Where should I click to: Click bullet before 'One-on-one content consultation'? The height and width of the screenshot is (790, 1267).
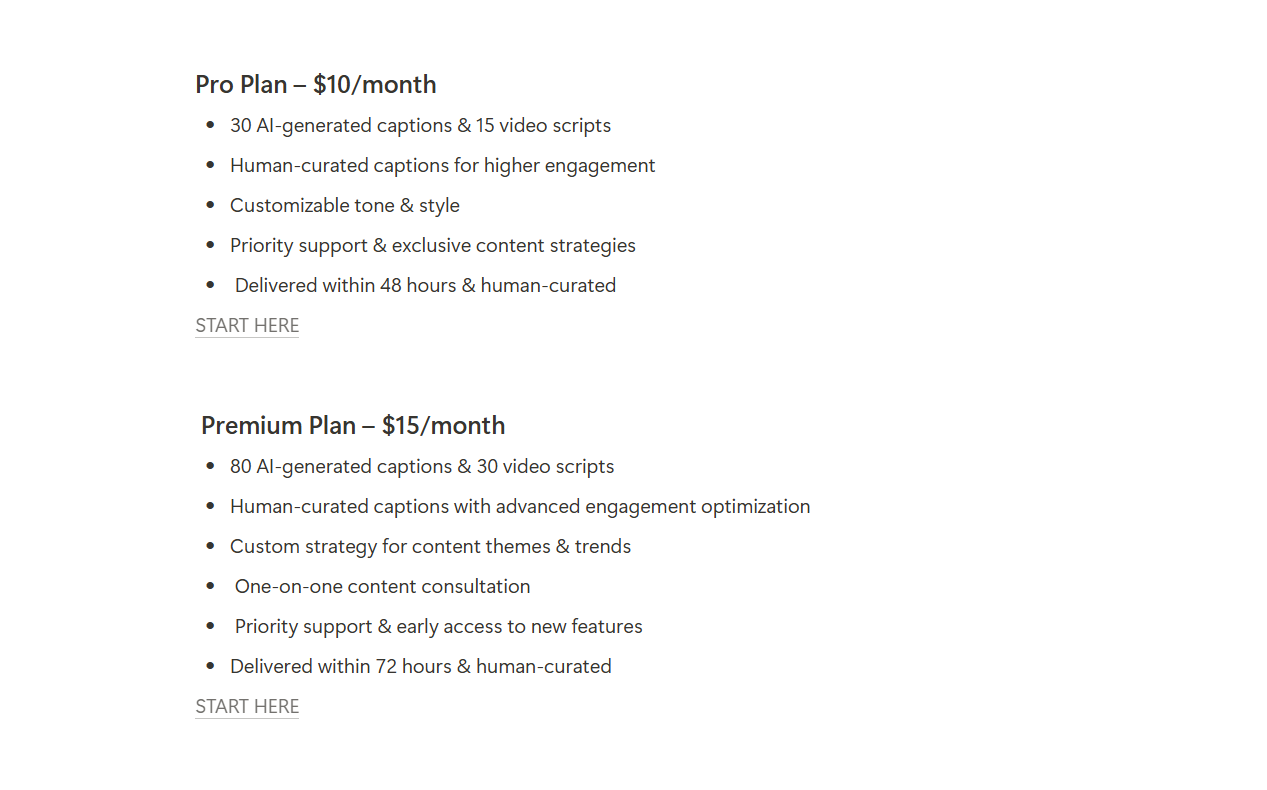coord(210,586)
